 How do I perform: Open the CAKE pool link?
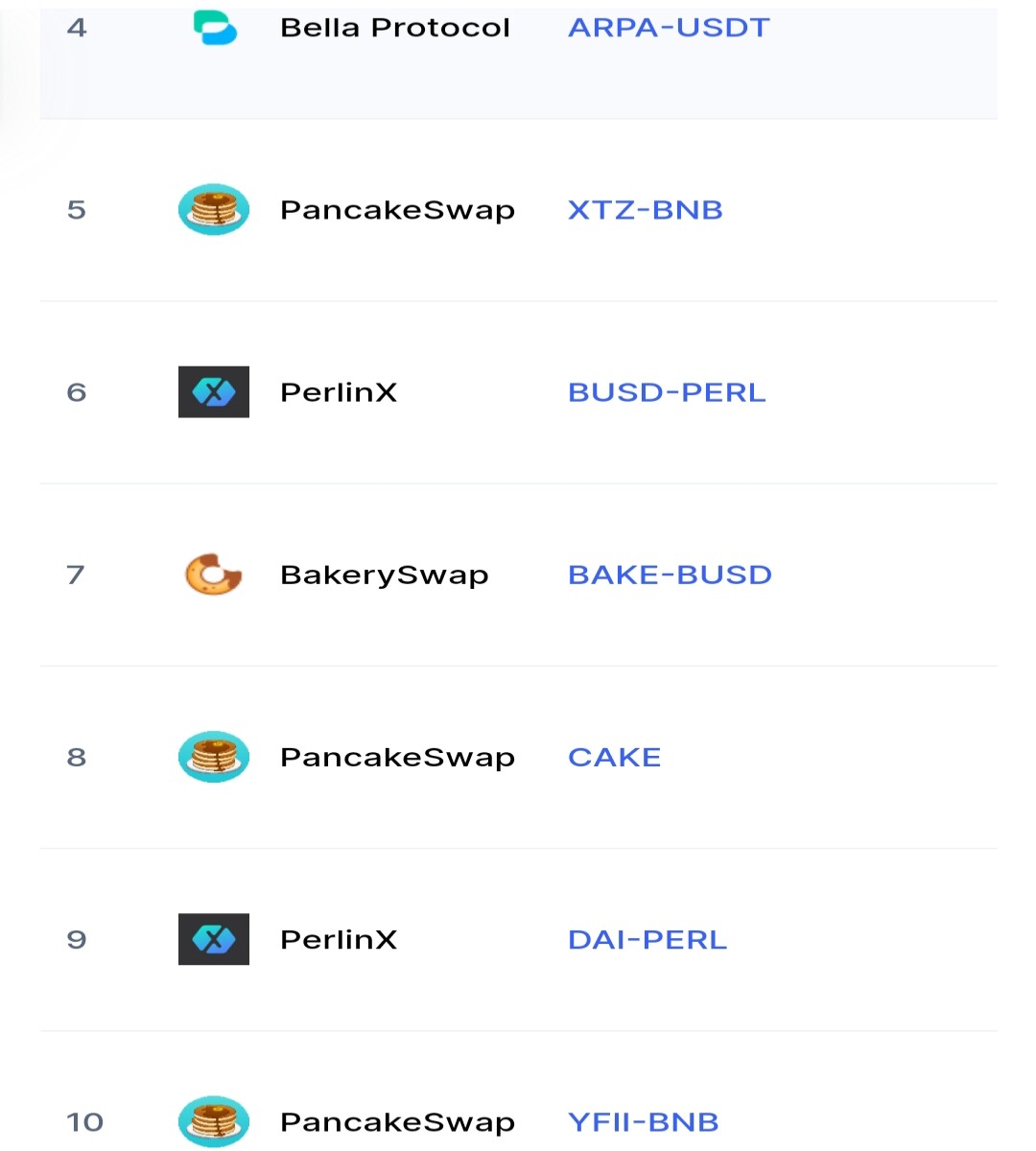[x=615, y=757]
